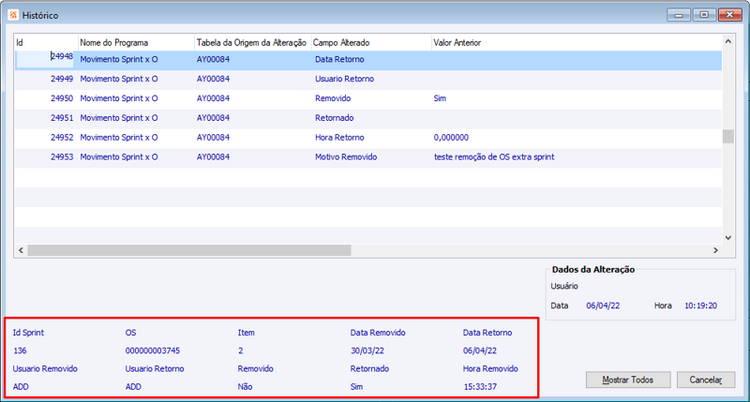Close the Histórico window

pyautogui.click(x=729, y=15)
